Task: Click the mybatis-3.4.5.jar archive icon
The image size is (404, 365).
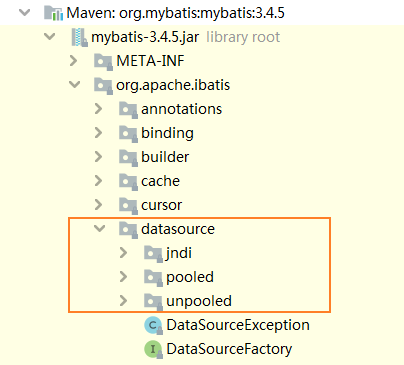Action: (x=80, y=37)
